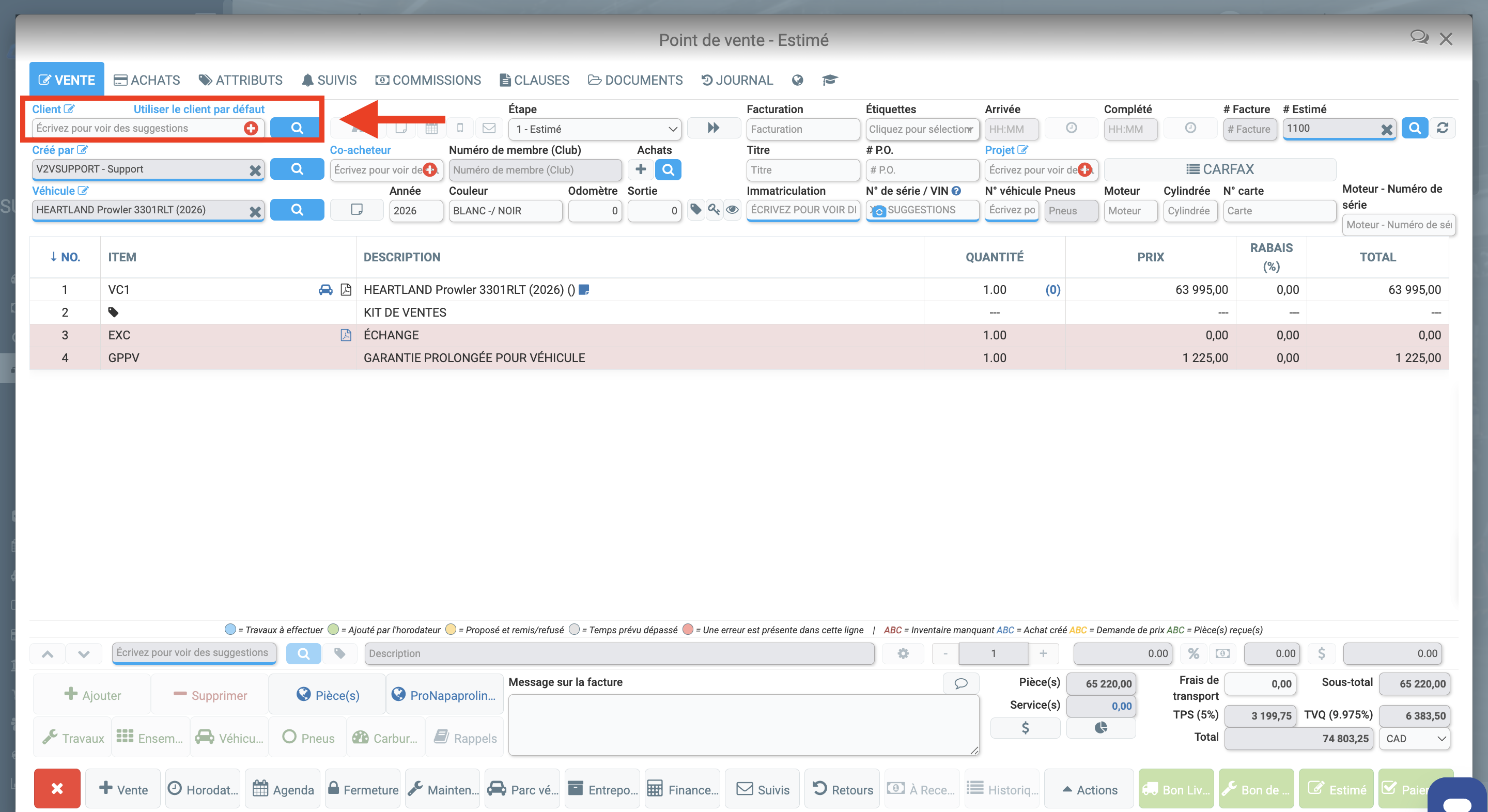
Task: Open the car icon on VC1 row
Action: coord(326,290)
